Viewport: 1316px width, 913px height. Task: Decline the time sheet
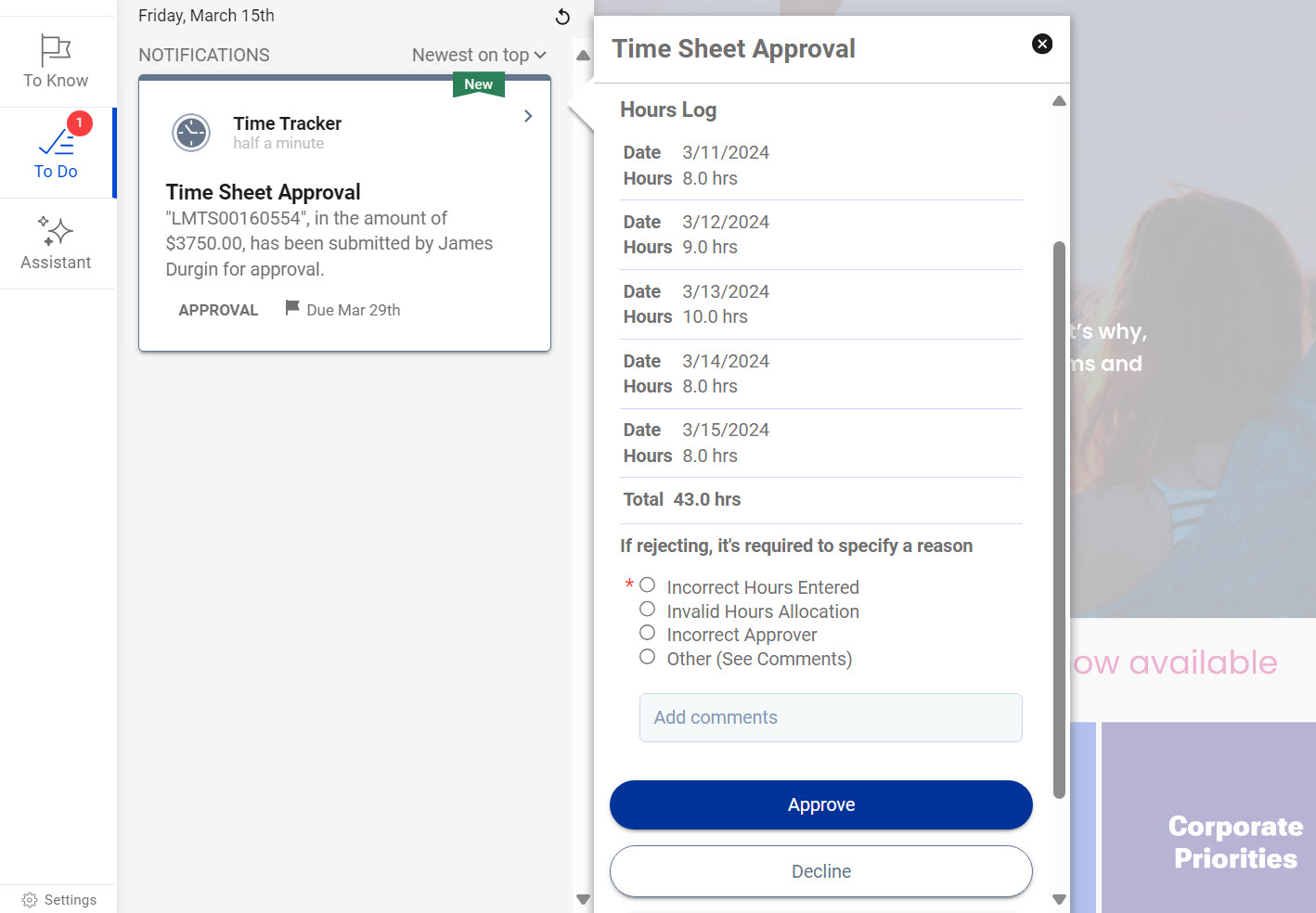[x=821, y=871]
